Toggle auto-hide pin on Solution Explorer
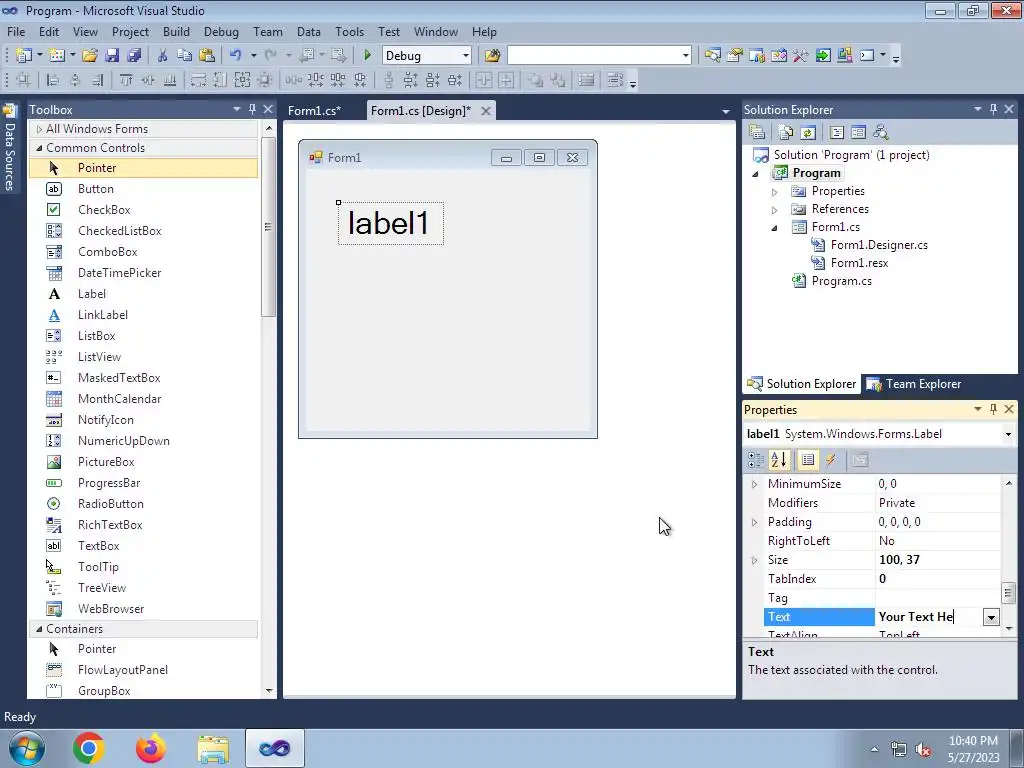Screen dimensions: 1024x768 pos(993,109)
